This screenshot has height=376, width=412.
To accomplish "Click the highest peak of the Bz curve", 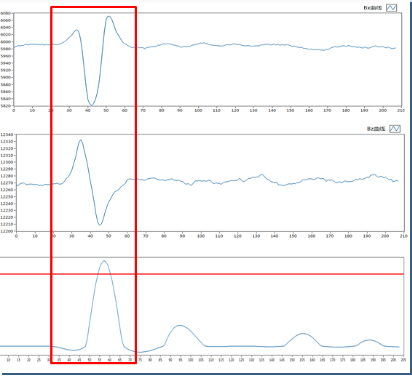I will click(80, 141).
